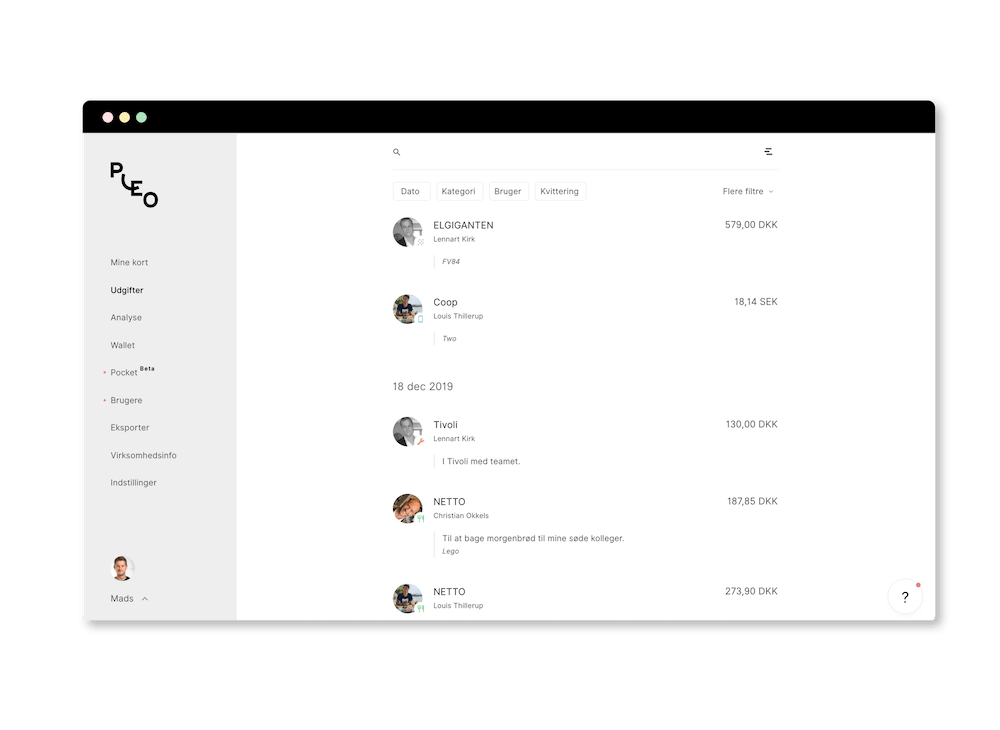Open the Dato filter
The image size is (1000, 730).
[411, 191]
